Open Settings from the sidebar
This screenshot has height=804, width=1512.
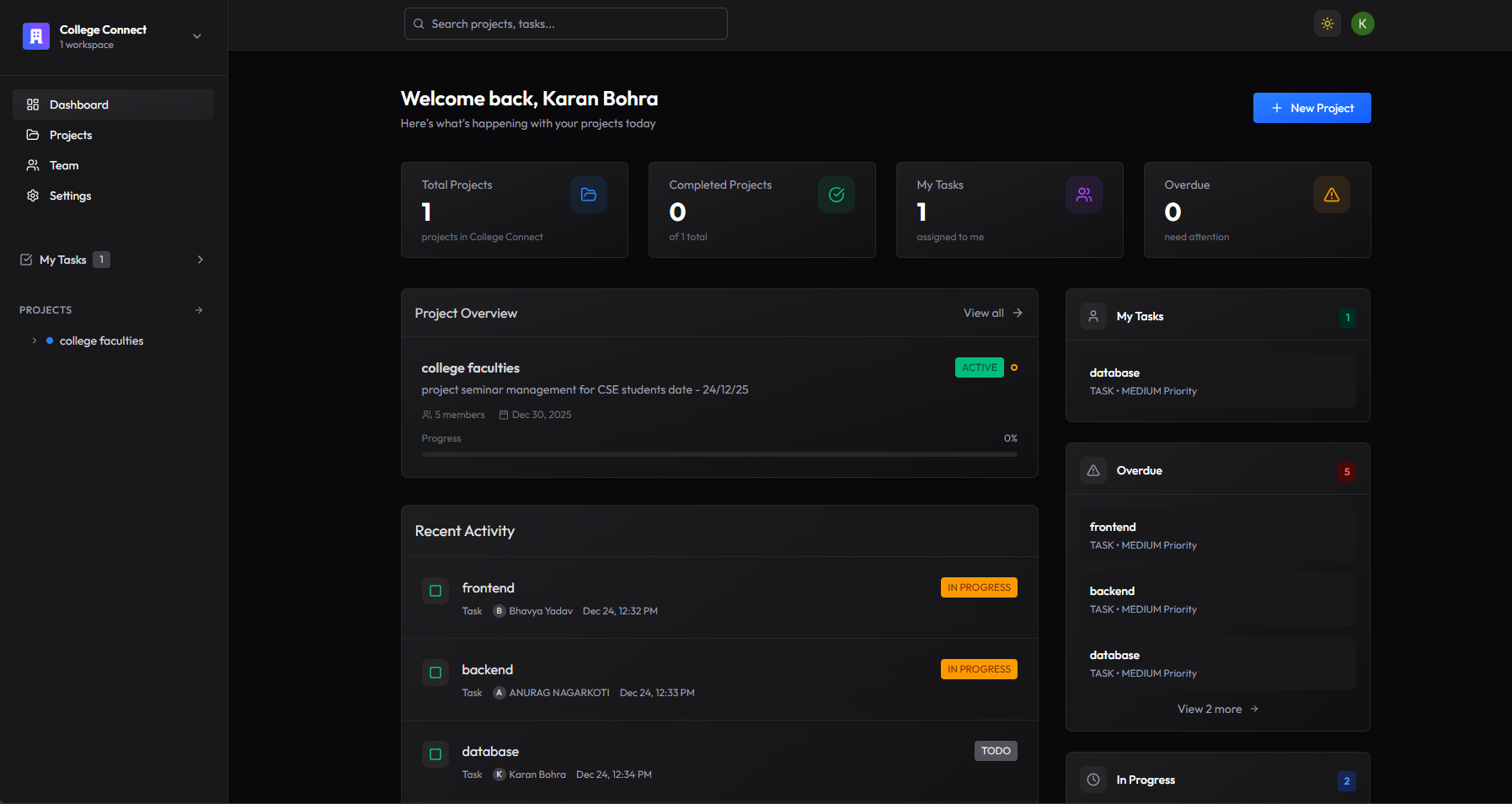pos(113,196)
